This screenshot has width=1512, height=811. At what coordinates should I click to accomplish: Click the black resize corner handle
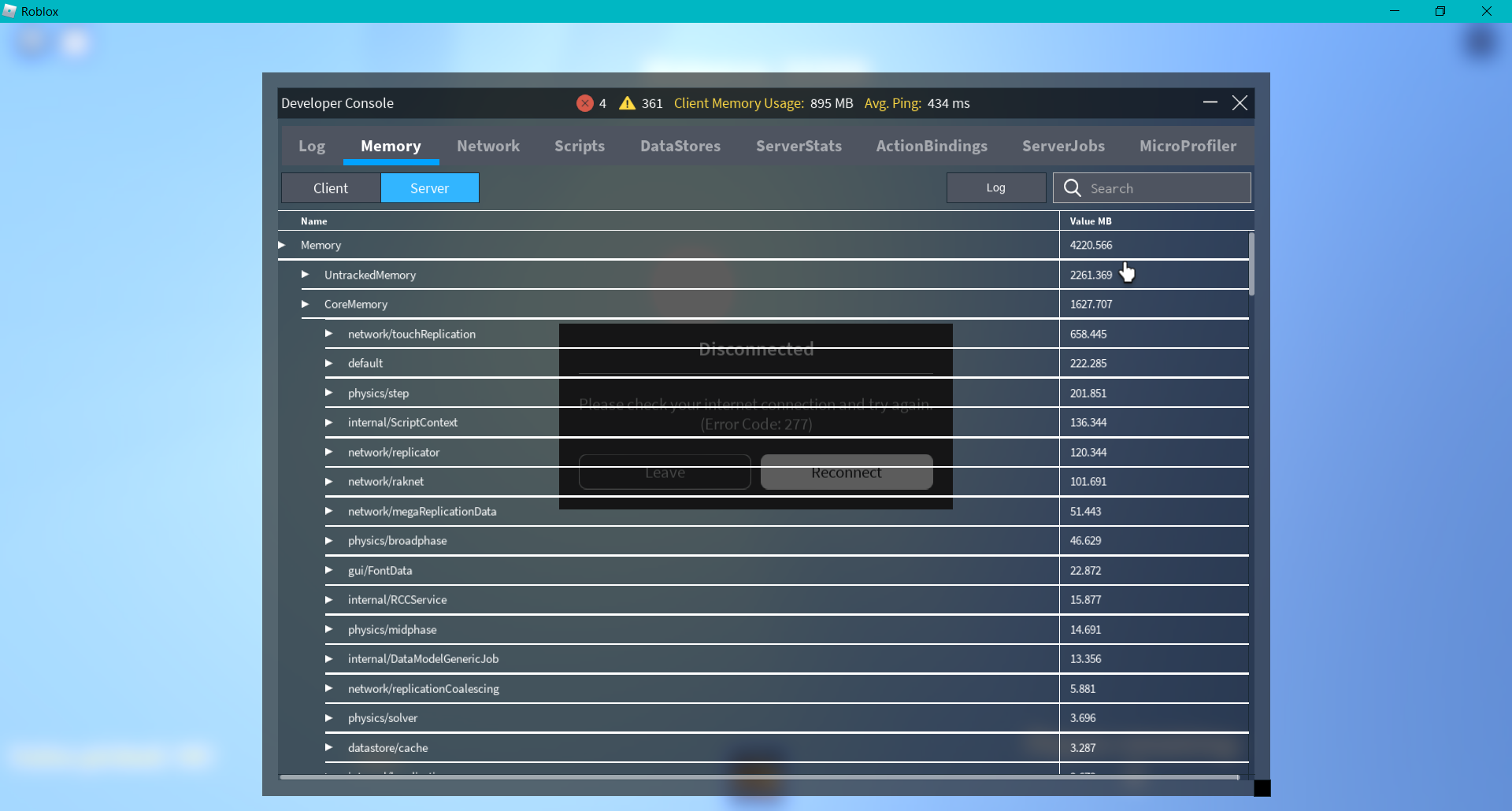(1262, 788)
